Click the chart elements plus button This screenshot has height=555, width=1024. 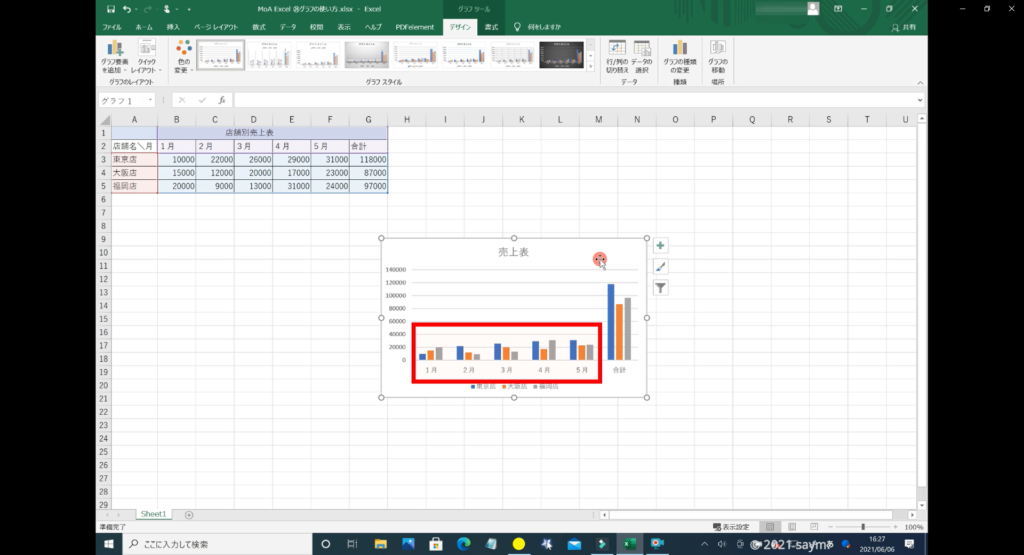[x=660, y=246]
